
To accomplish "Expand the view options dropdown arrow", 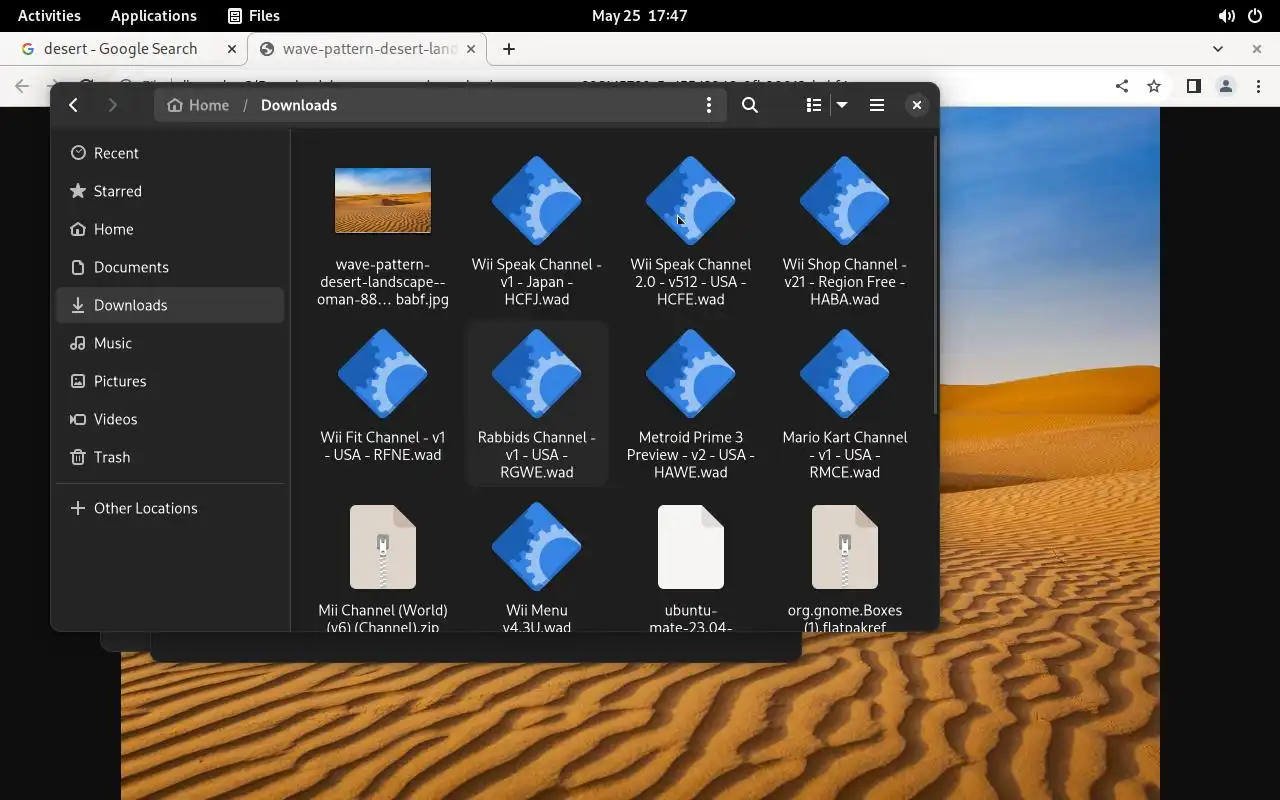I will coord(842,105).
